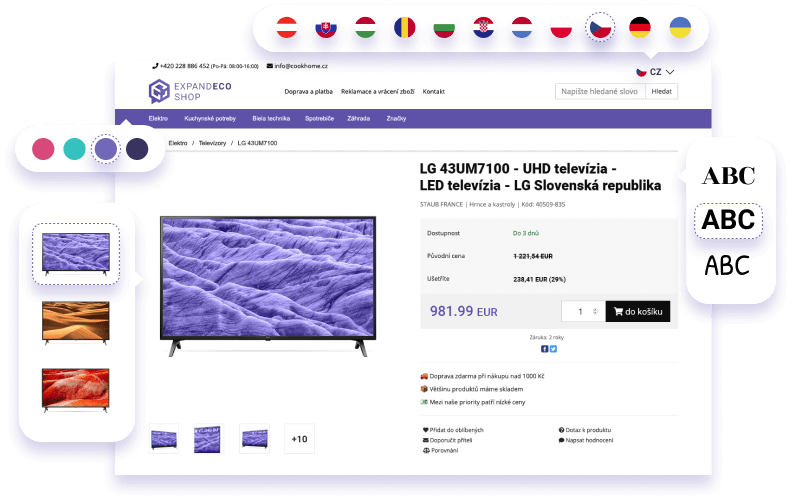The width and height of the screenshot is (792, 500).
Task: Select the orange desert TV thumbnail
Action: coord(76,323)
